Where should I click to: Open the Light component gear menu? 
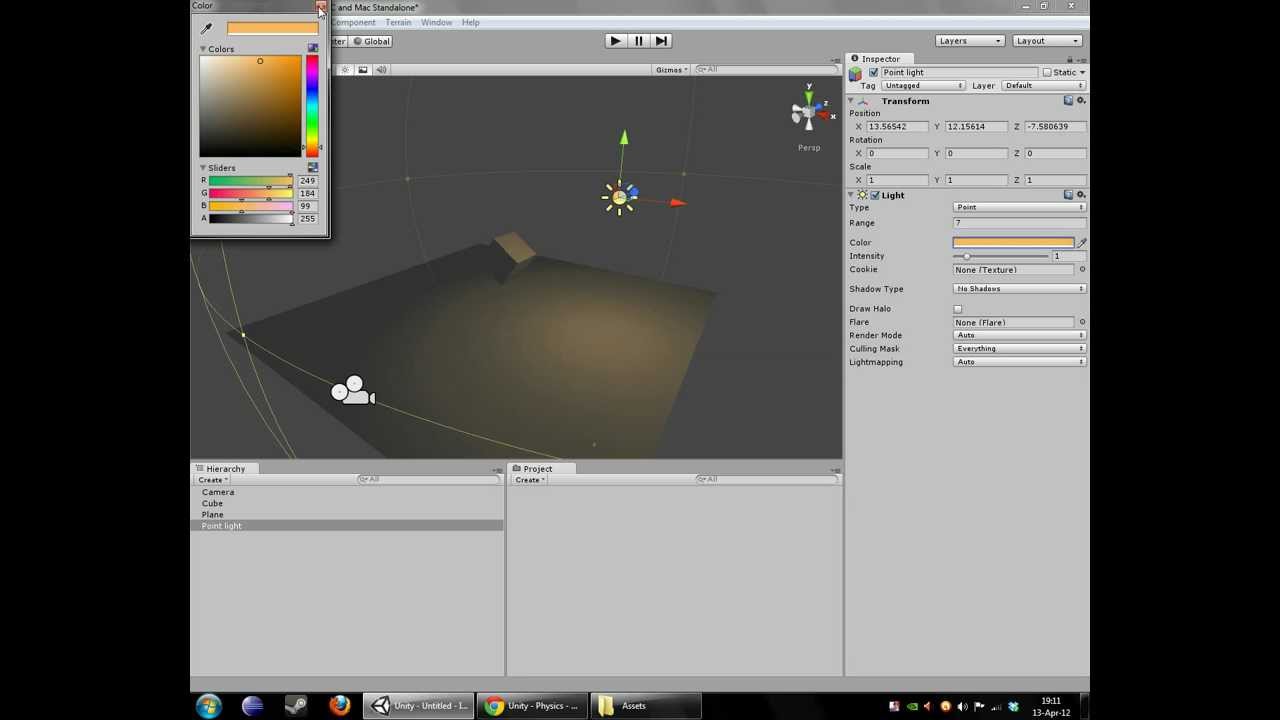(1080, 195)
